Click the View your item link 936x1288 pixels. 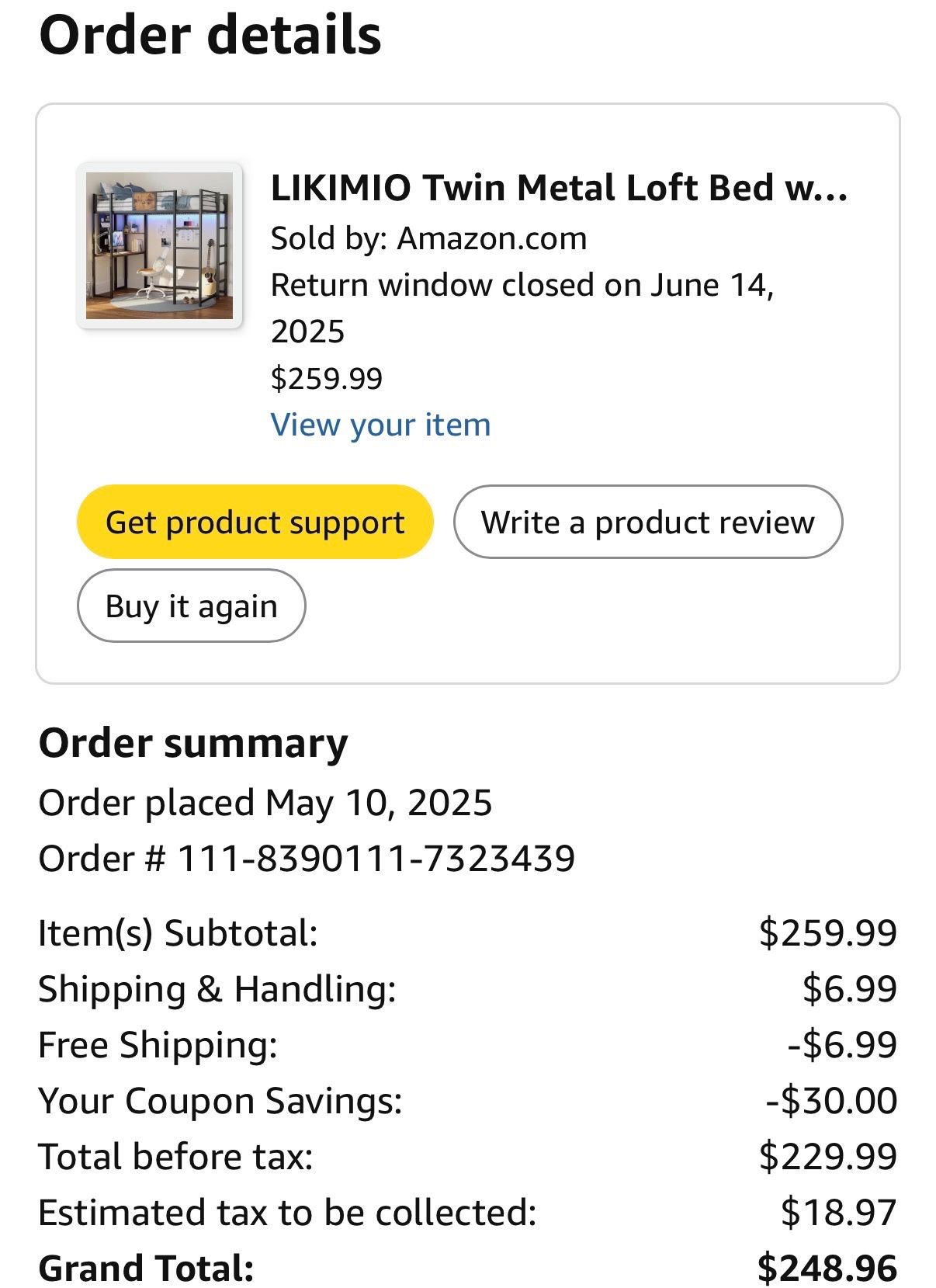click(380, 425)
